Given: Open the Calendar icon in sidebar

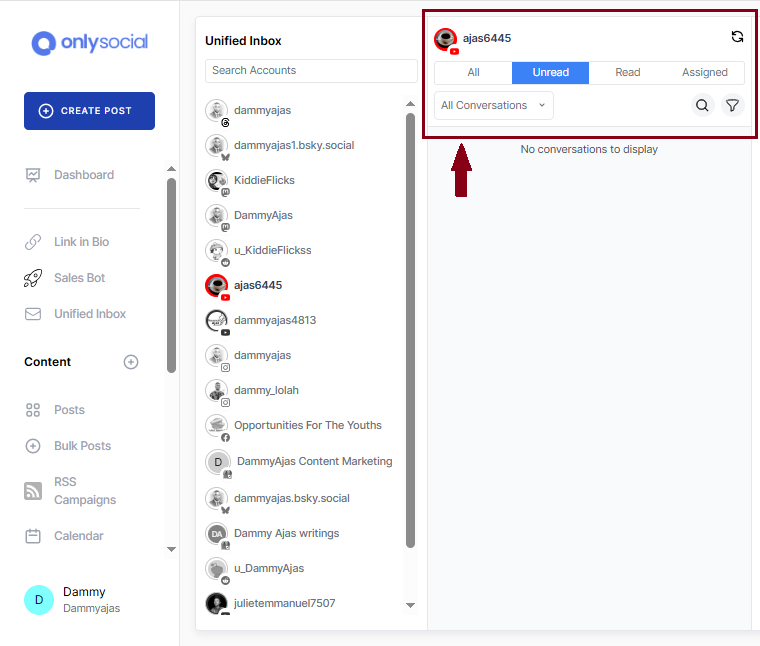Looking at the screenshot, I should (x=33, y=536).
